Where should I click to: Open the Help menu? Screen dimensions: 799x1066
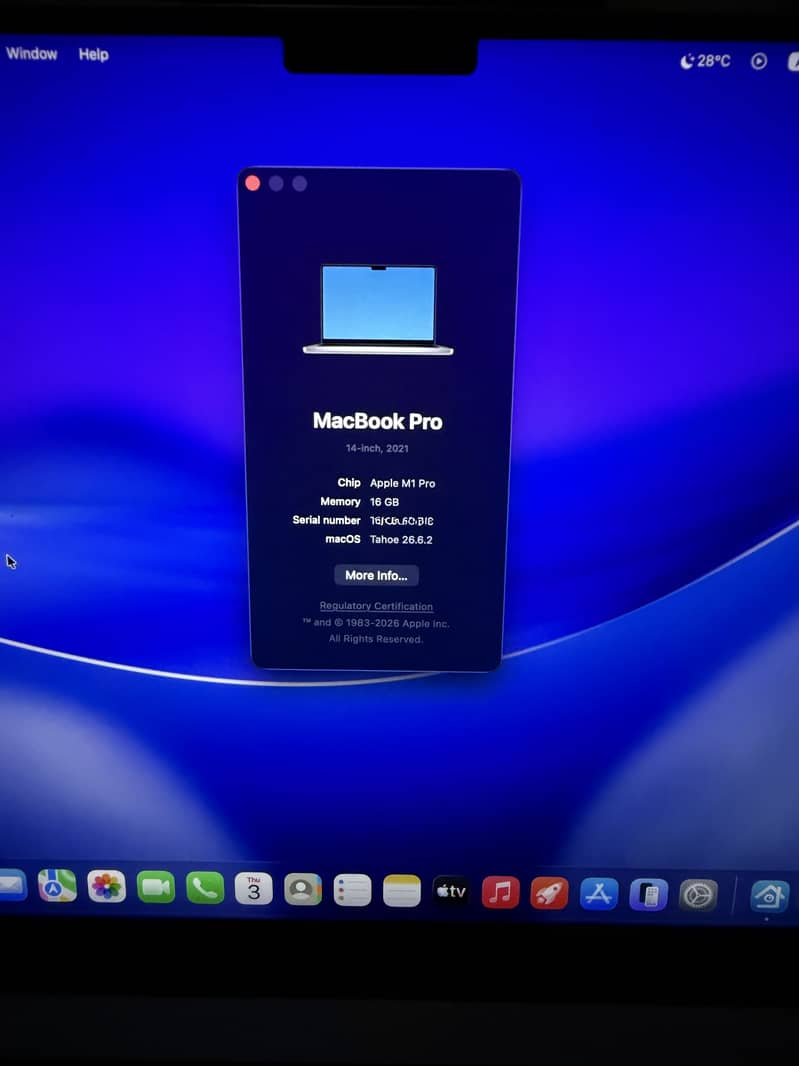click(x=93, y=54)
